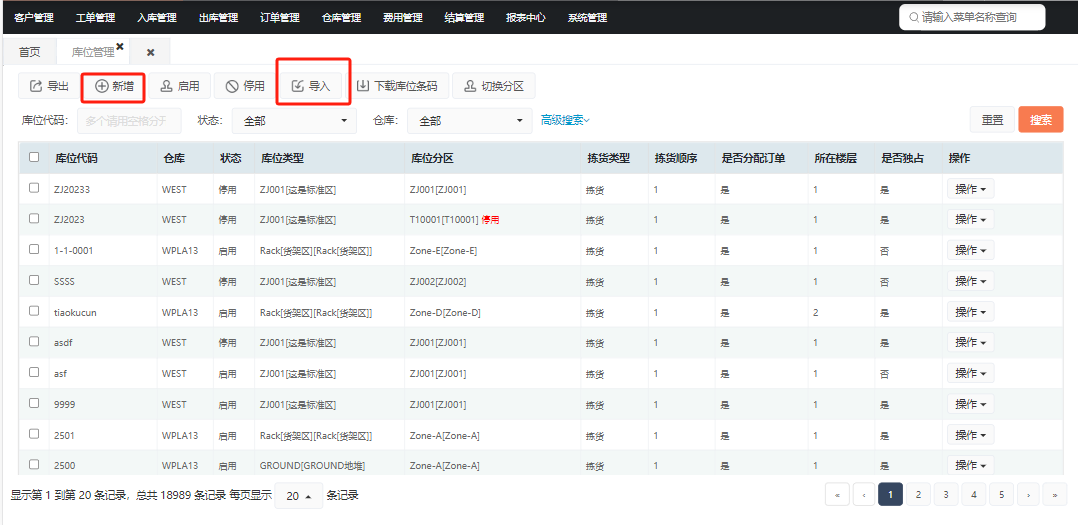Check the row ZJ2023 checkbox
The width and height of the screenshot is (1078, 525).
[34, 218]
